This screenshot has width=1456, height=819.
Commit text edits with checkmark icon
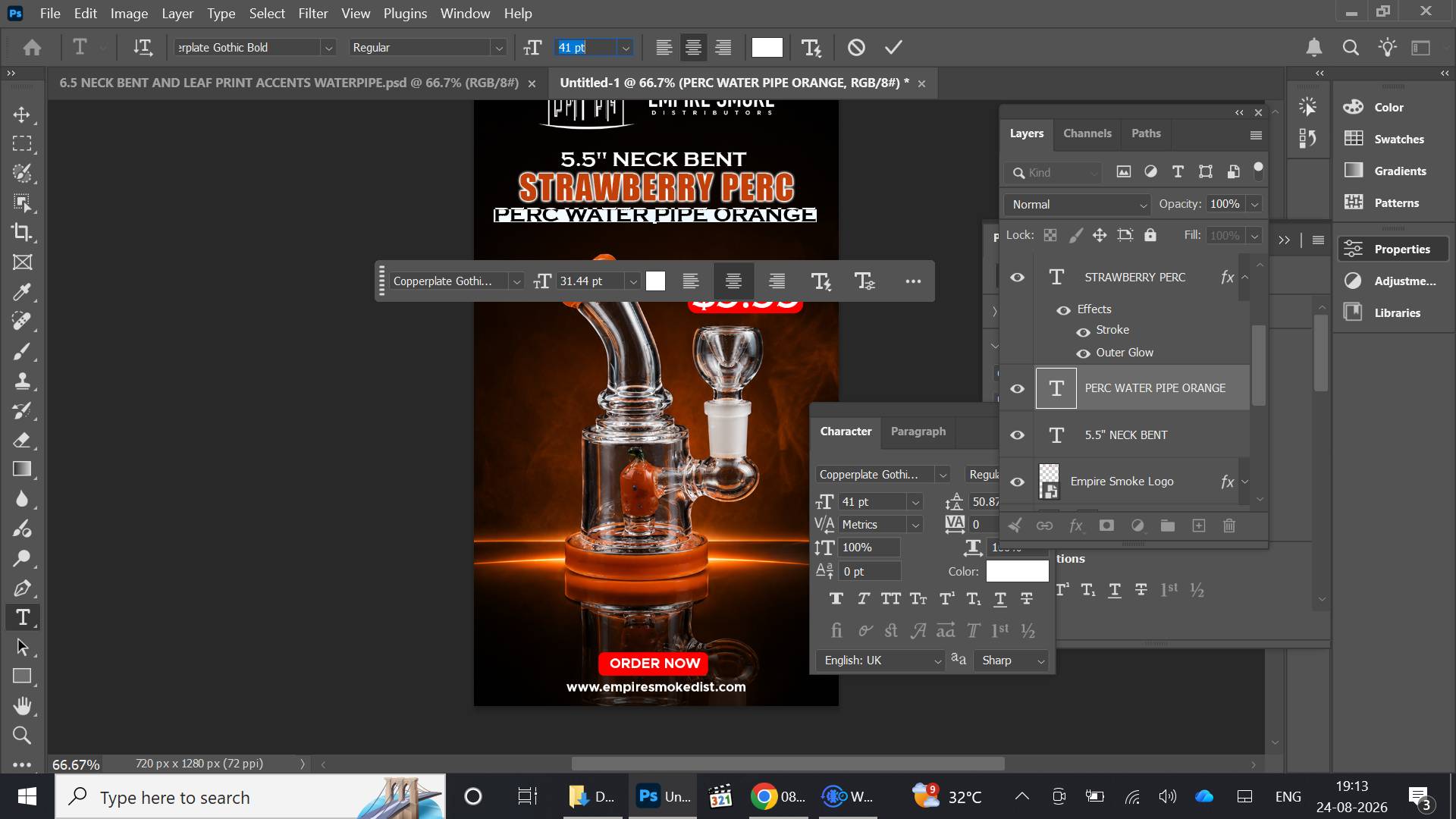pos(893,47)
